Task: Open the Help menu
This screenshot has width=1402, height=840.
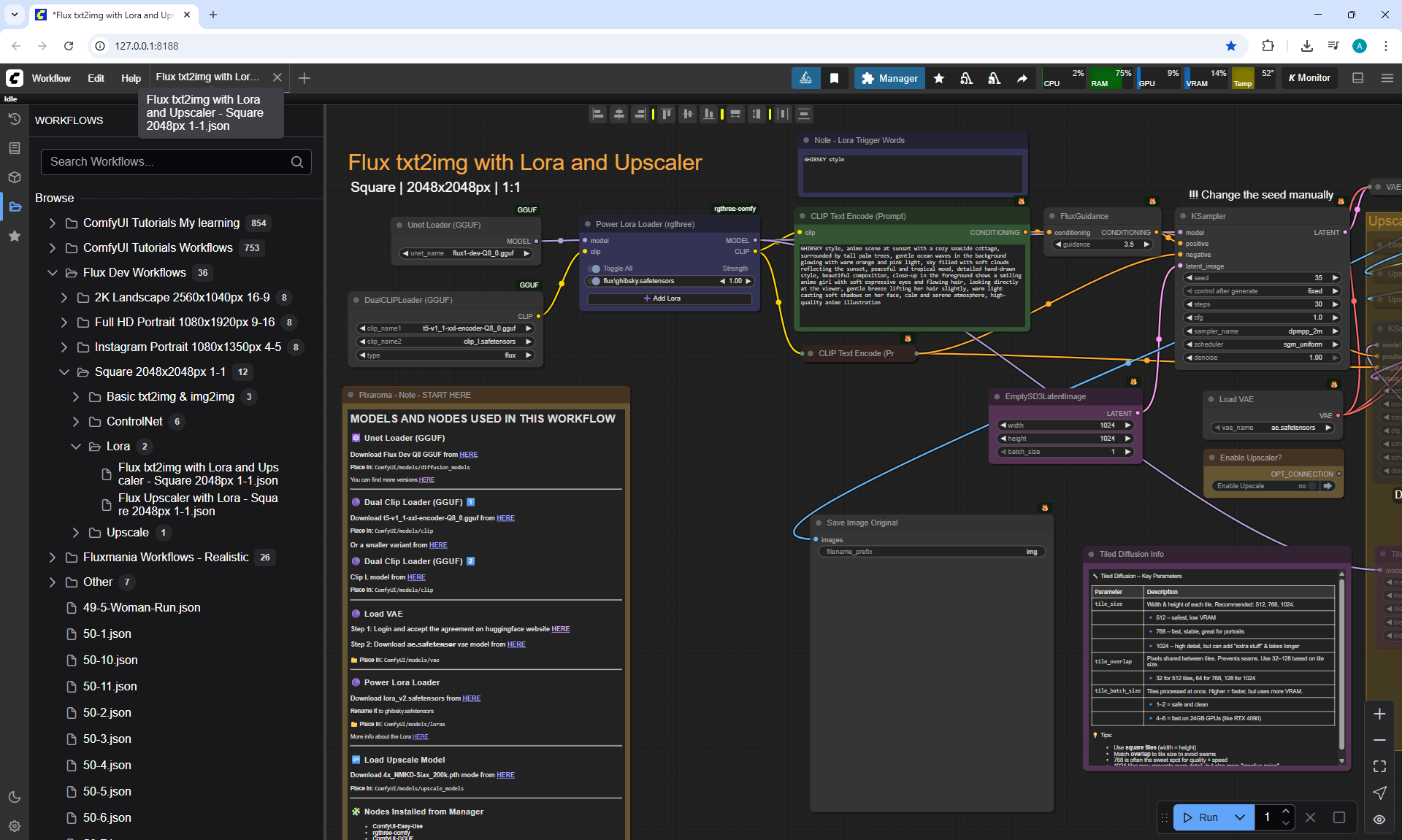Action: (x=131, y=78)
